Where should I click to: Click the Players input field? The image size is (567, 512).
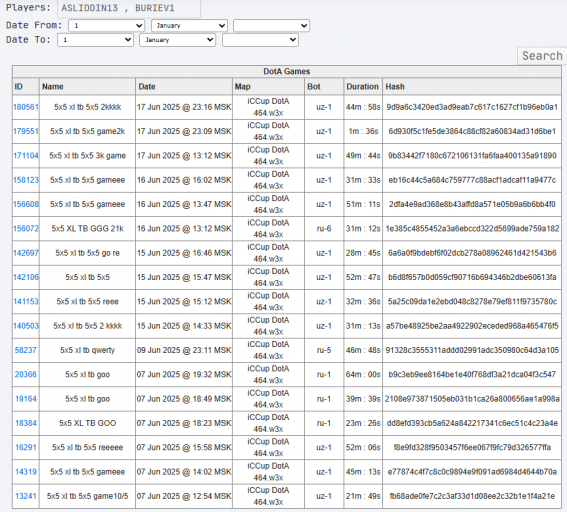pyautogui.click(x=129, y=8)
